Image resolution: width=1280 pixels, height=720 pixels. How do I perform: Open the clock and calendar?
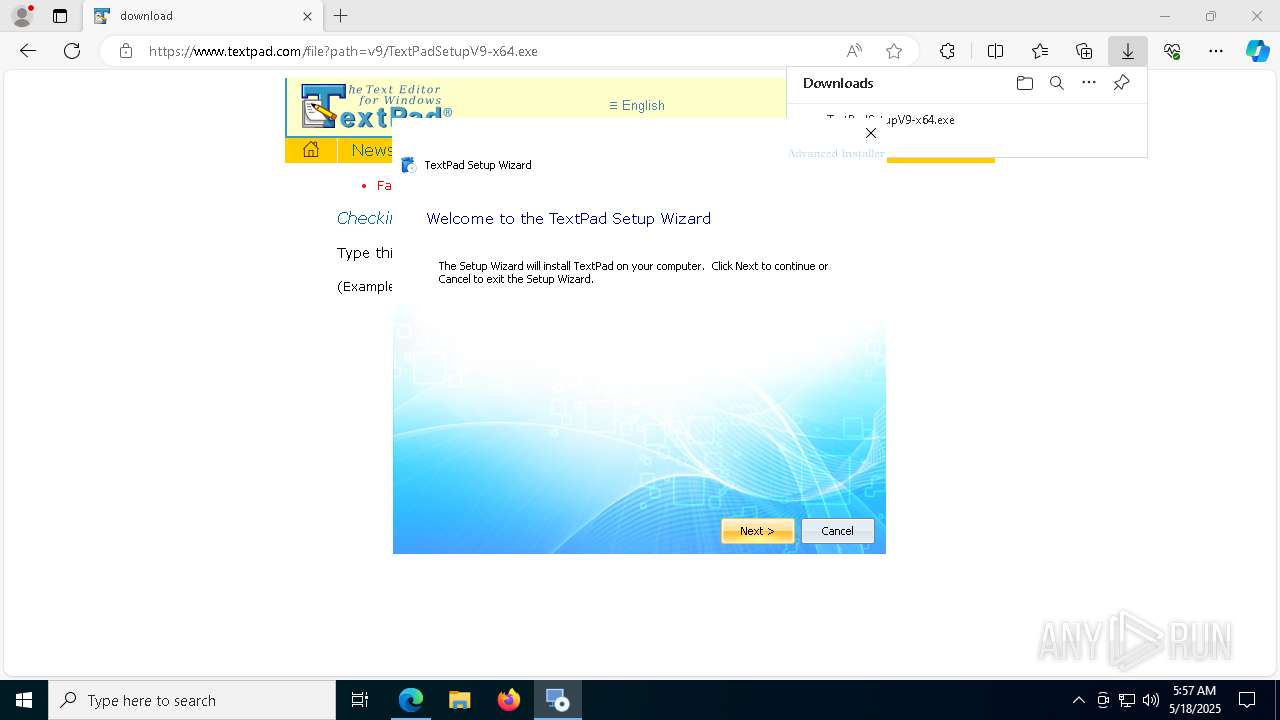[x=1195, y=700]
